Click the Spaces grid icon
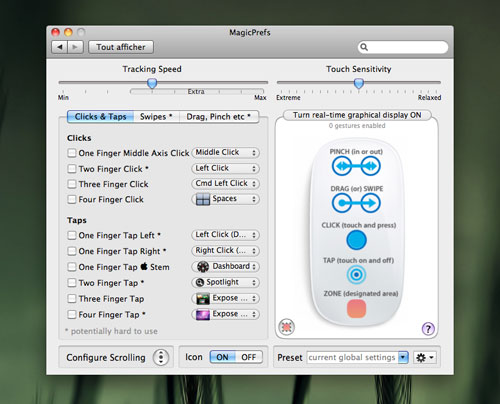 pos(203,199)
